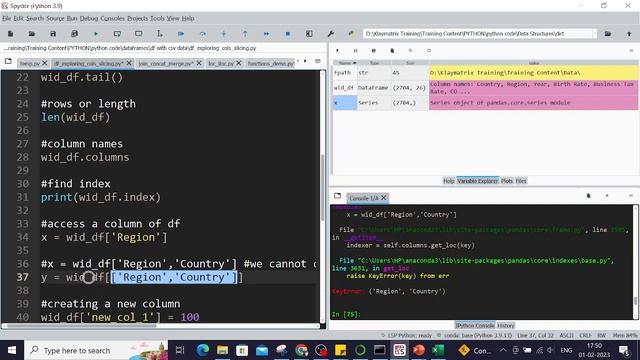Switch to the loc_iloc.py tab

click(x=221, y=64)
